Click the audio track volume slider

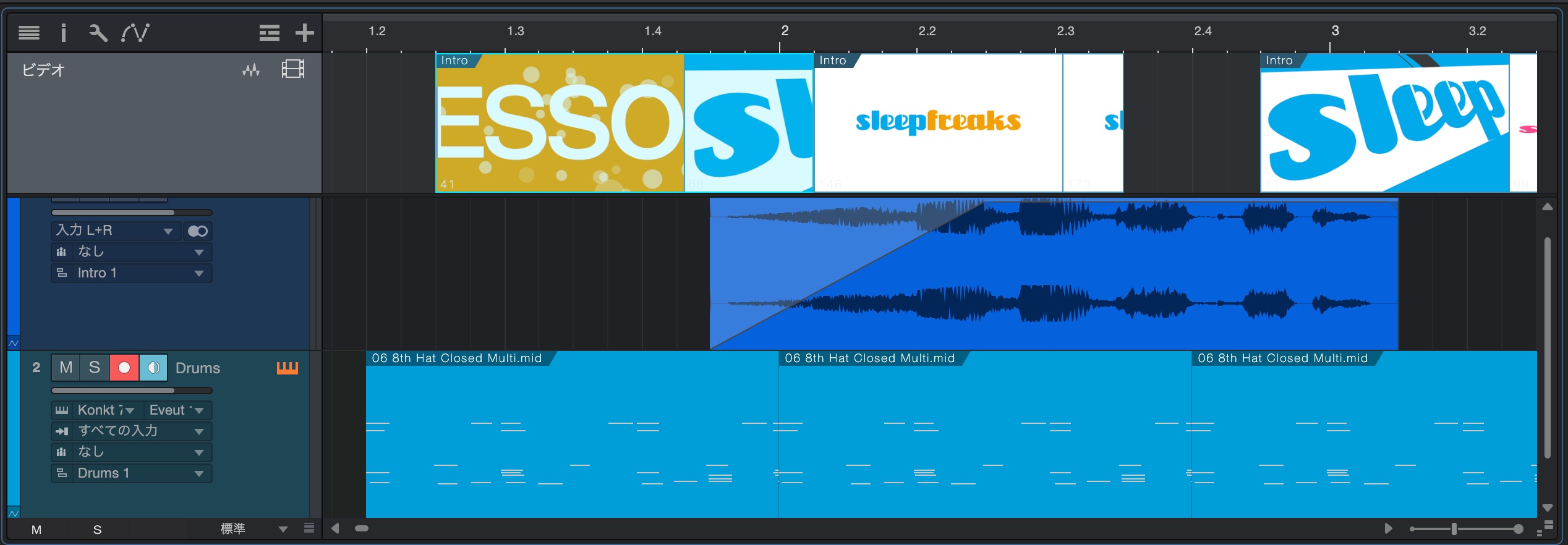(x=132, y=213)
